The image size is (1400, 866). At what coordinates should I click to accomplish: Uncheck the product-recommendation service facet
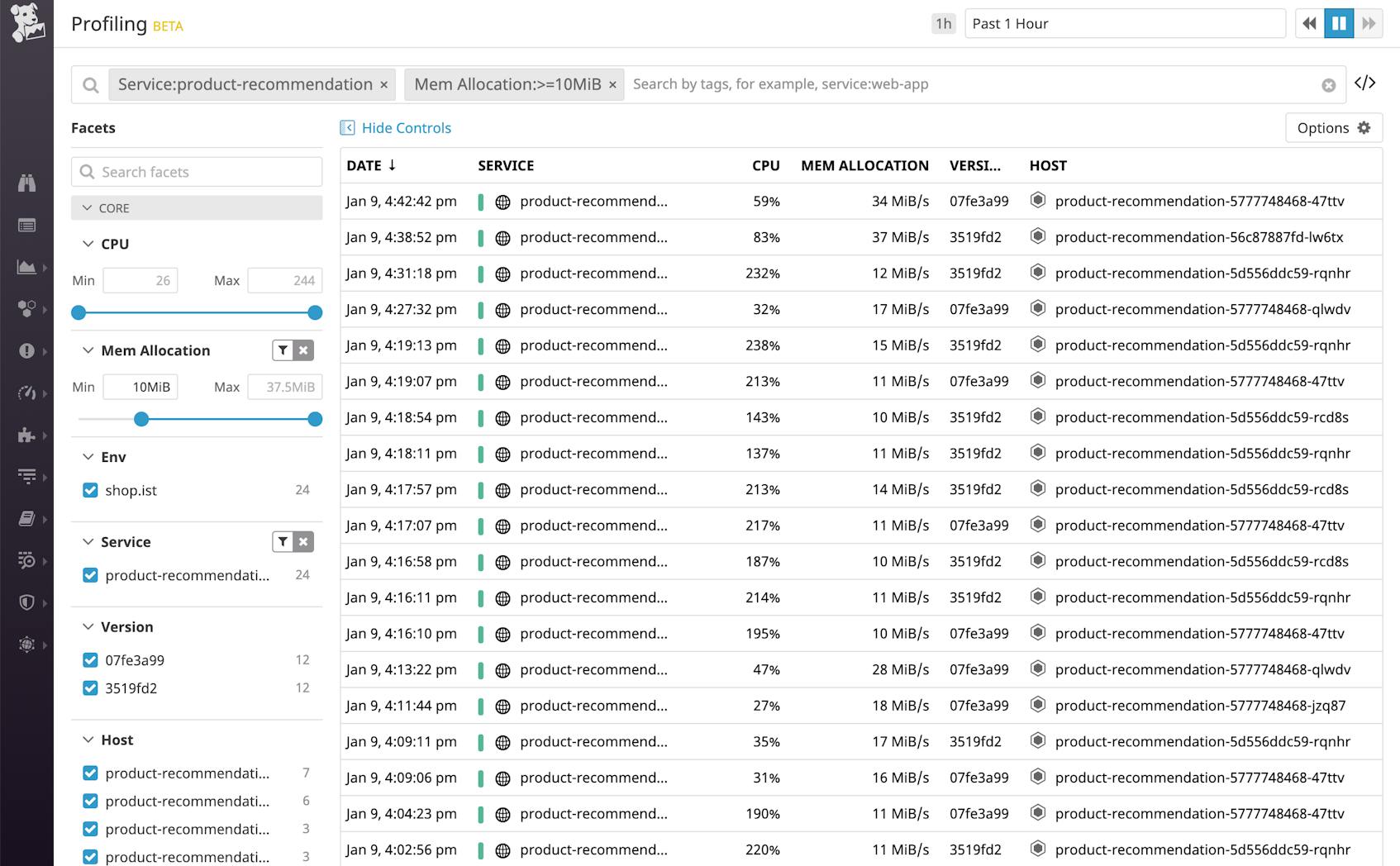tap(90, 575)
